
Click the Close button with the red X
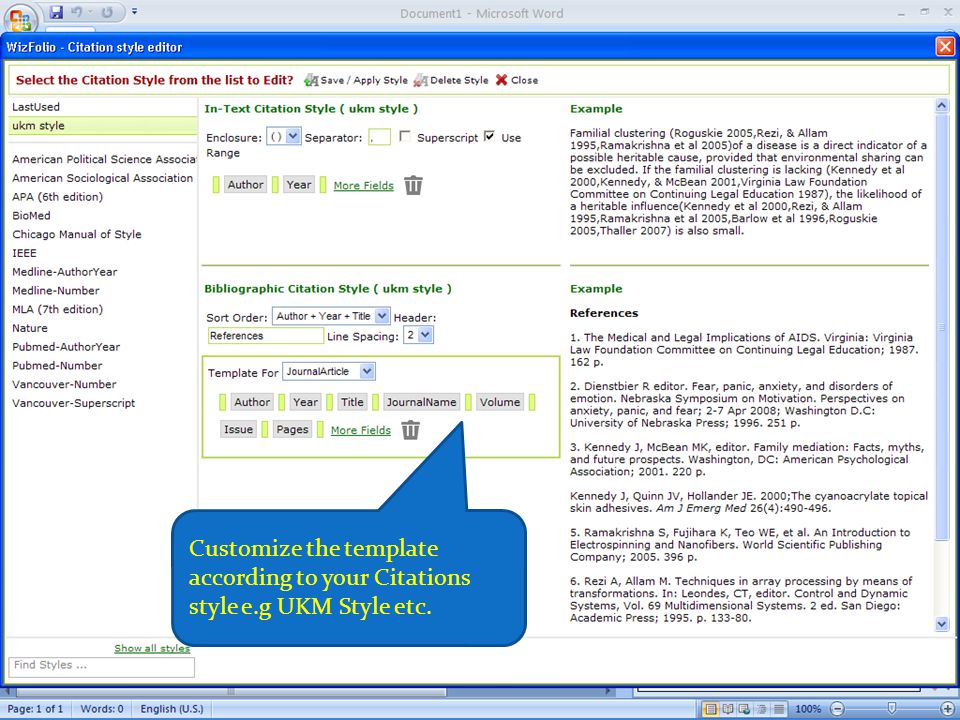pos(517,80)
